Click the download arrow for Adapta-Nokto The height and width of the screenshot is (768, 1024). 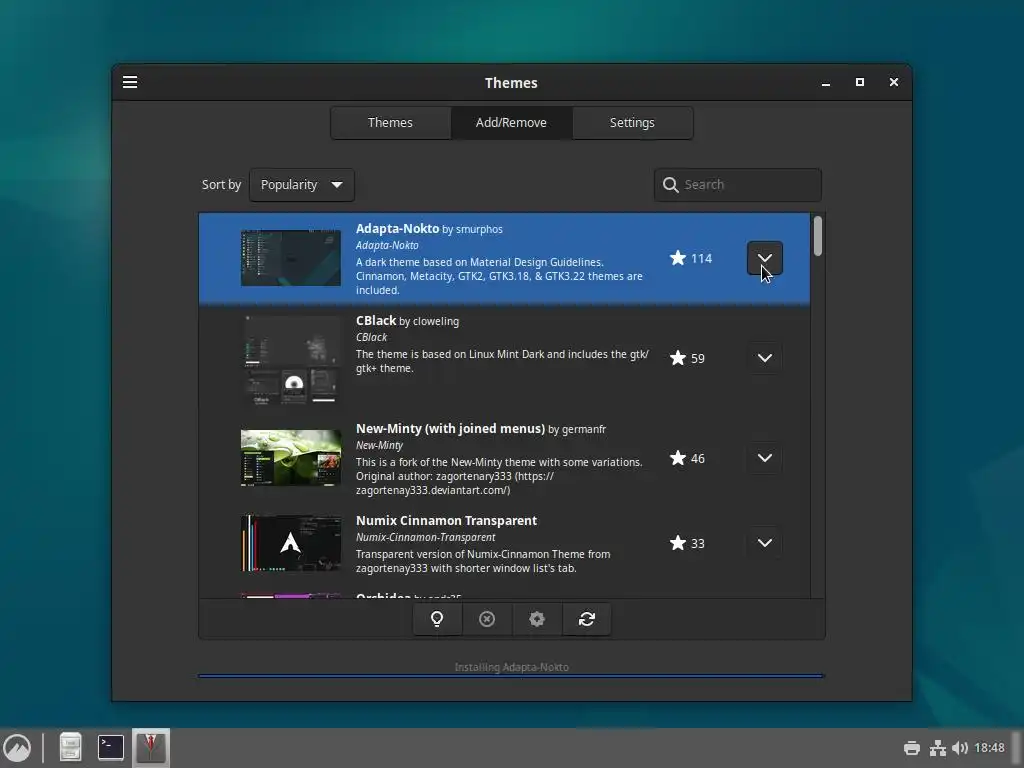765,258
